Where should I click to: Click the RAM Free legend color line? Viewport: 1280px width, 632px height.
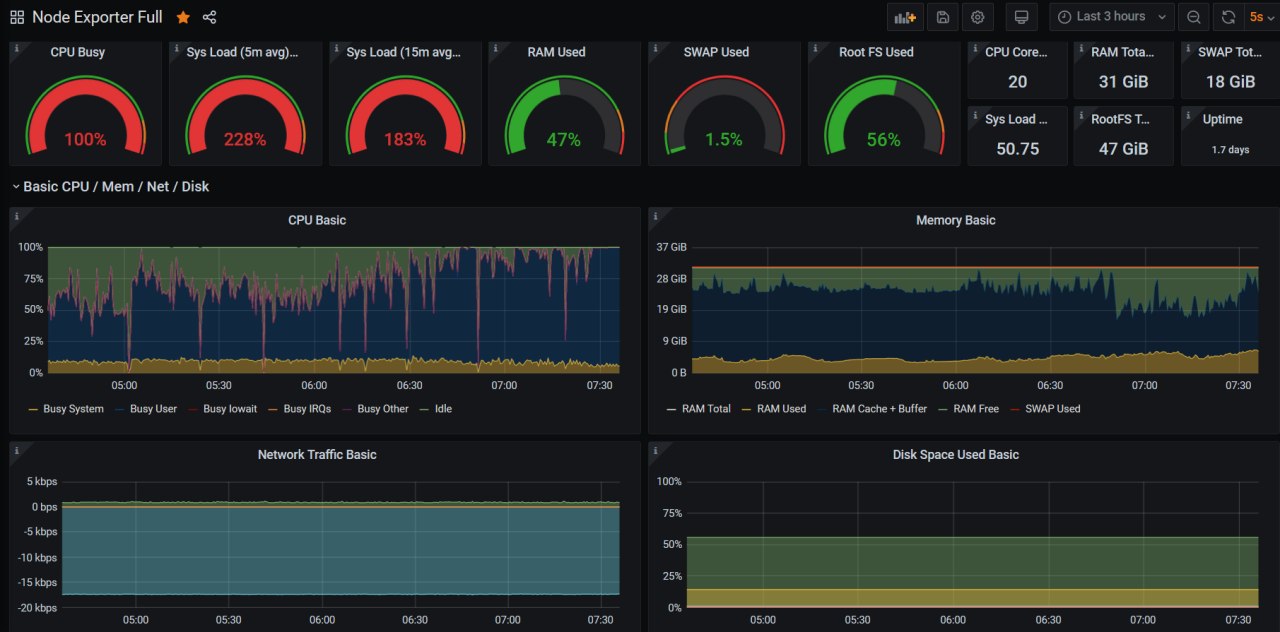click(943, 409)
